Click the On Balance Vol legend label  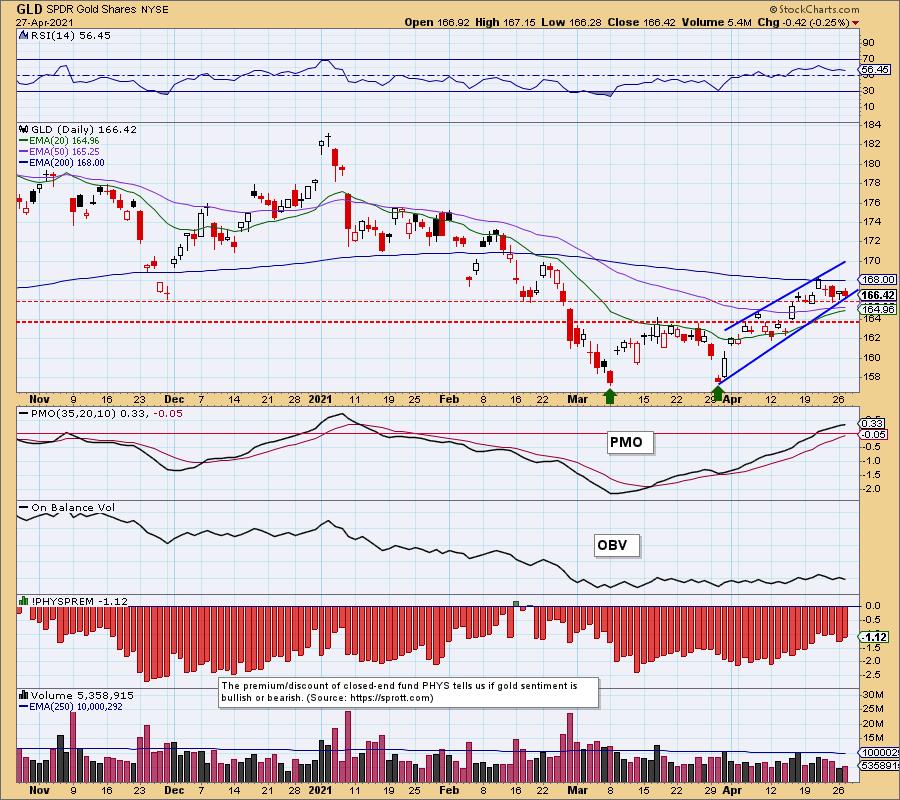coord(73,507)
